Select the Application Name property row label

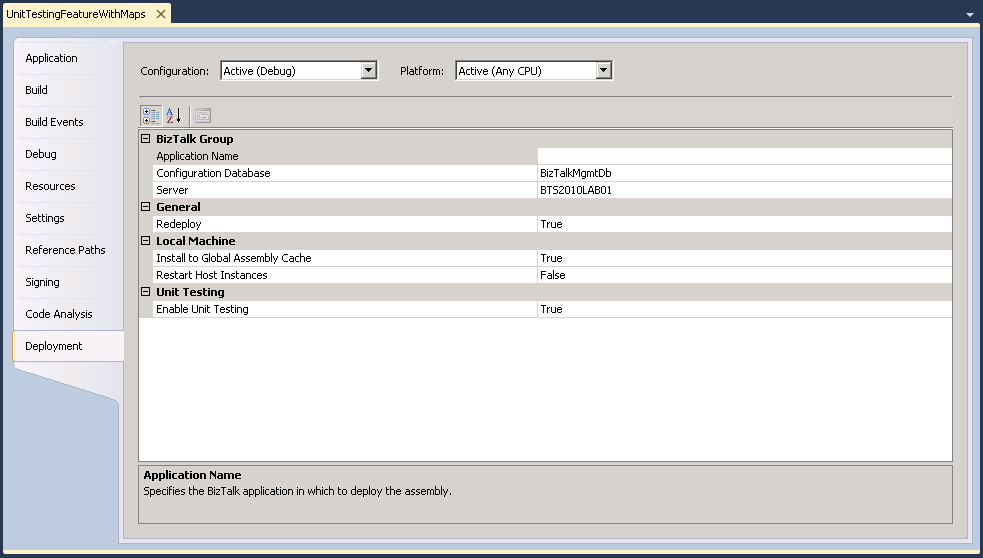click(x=197, y=156)
